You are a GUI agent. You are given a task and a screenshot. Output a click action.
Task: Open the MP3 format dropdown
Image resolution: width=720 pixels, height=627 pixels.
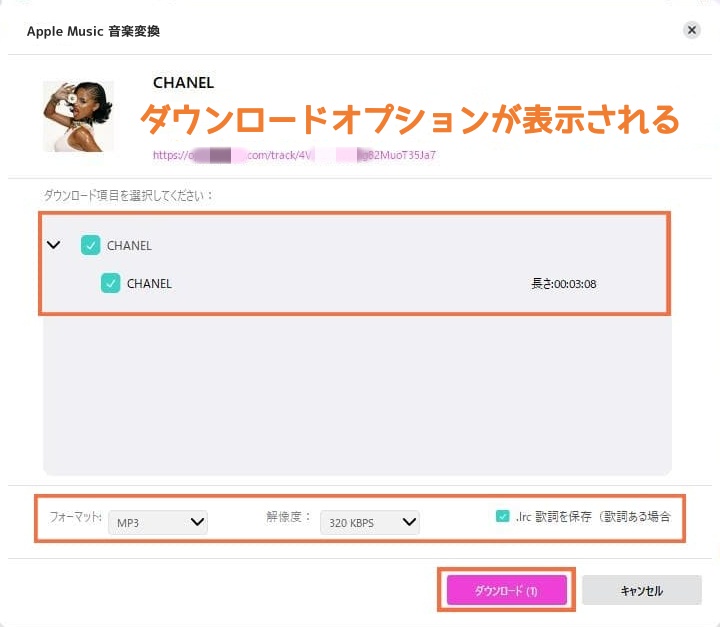[158, 521]
